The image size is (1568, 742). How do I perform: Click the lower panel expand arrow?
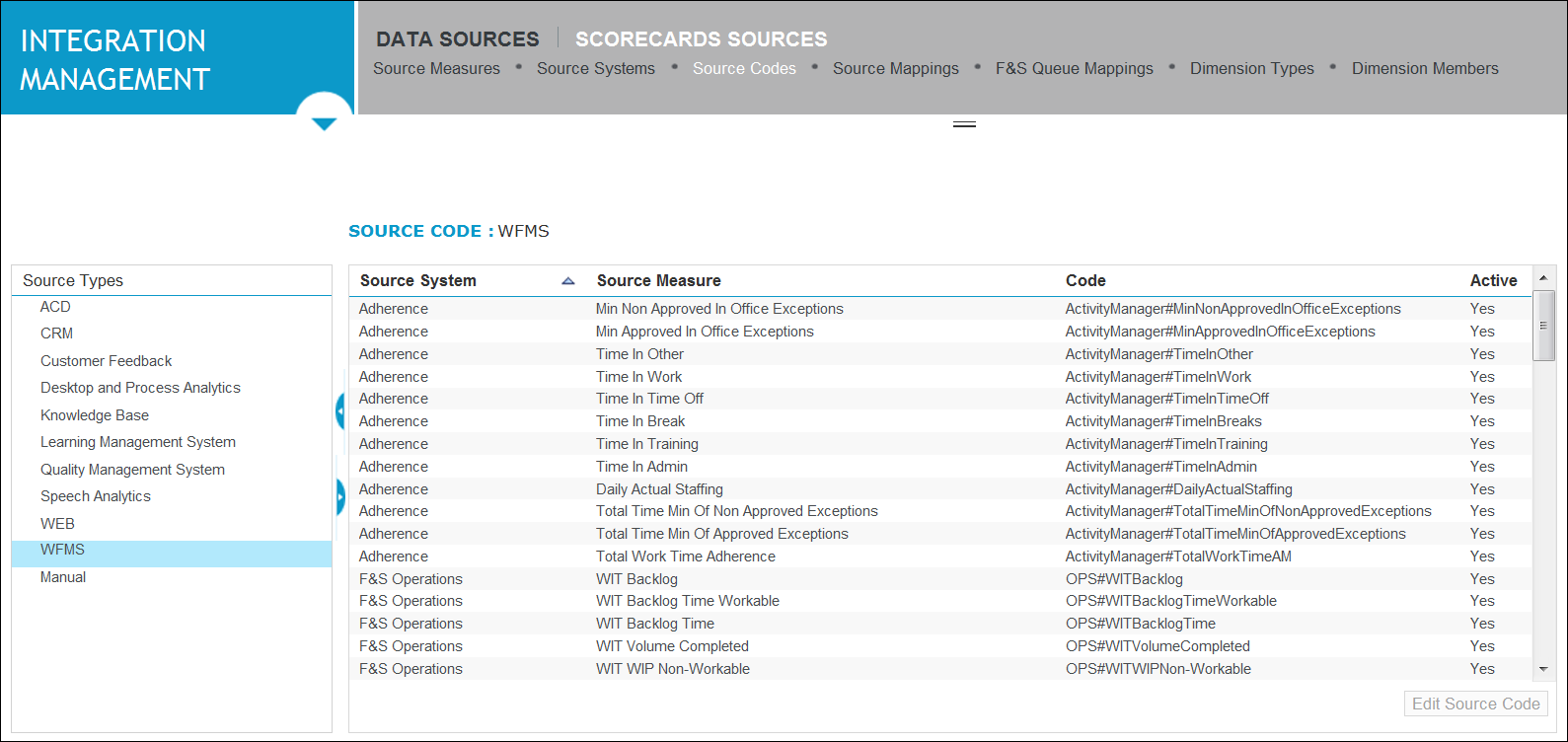[340, 496]
